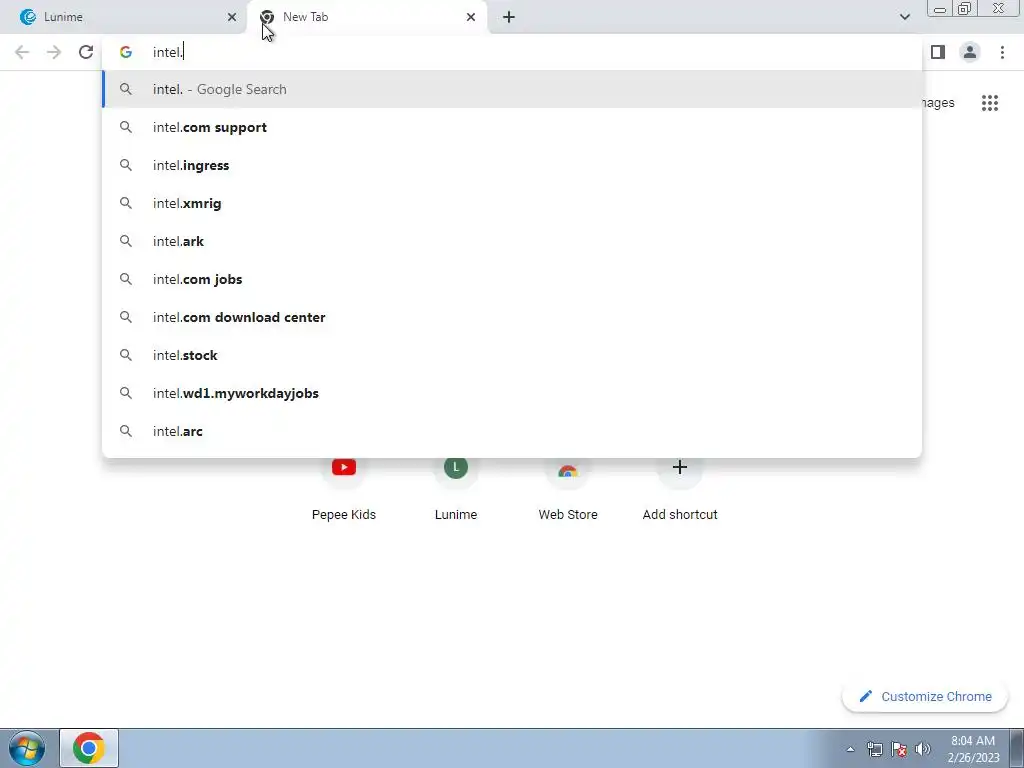1024x768 pixels.
Task: Open the side panel icon
Action: coord(938,52)
